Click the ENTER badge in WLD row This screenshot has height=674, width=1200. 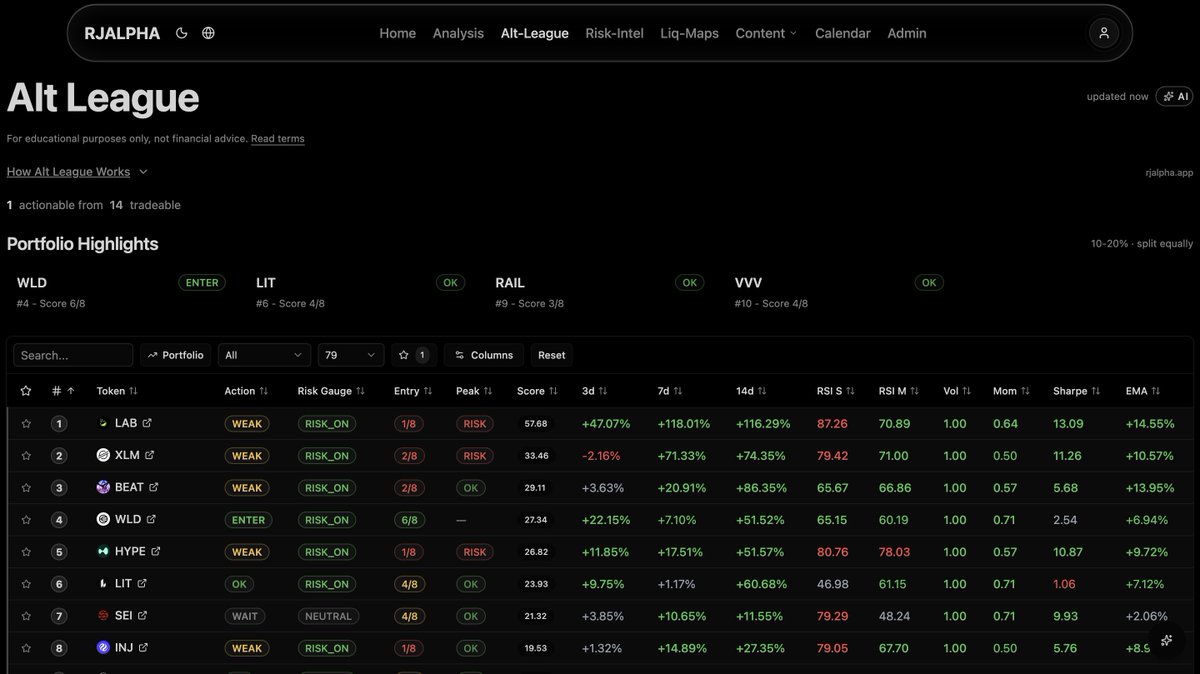pyautogui.click(x=246, y=520)
